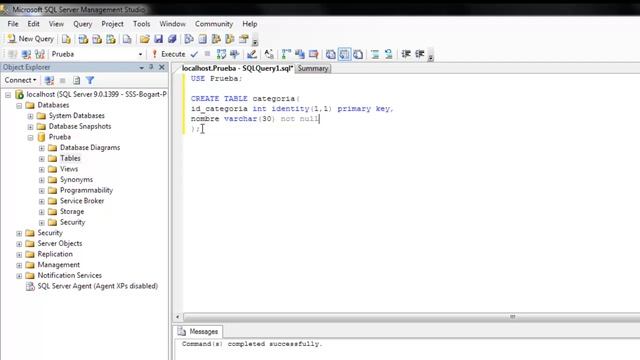Click the New Query toolbar button
The width and height of the screenshot is (640, 360).
pos(31,39)
